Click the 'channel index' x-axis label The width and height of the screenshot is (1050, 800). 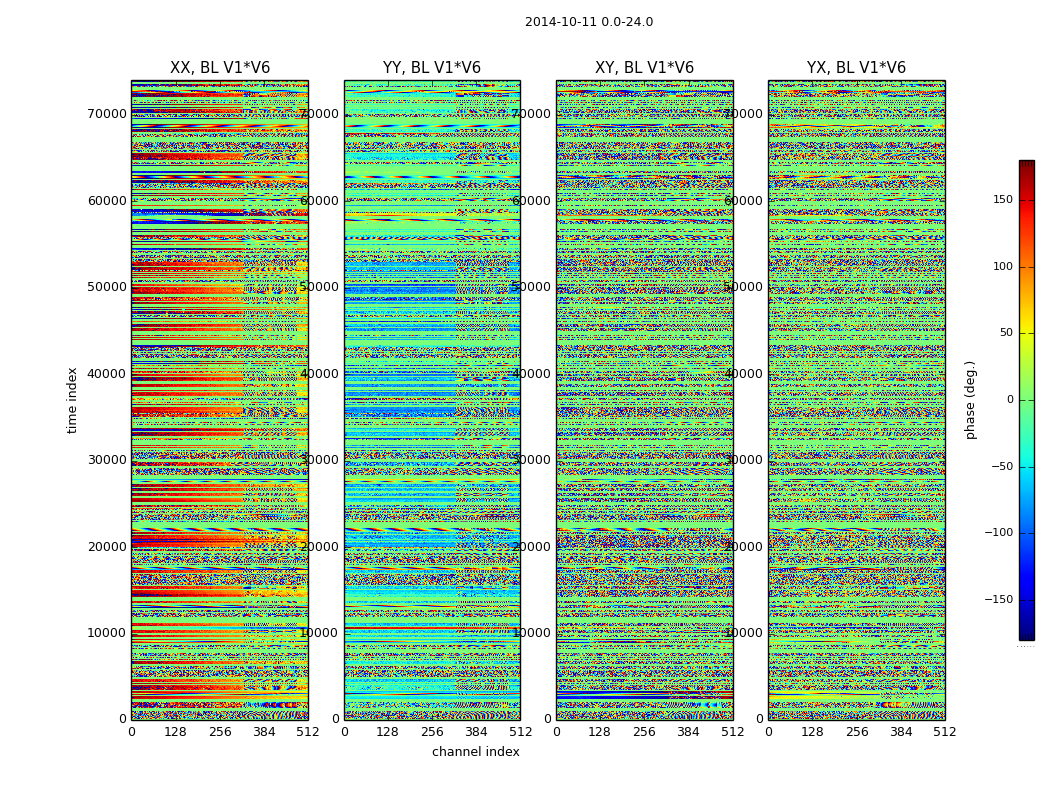point(475,752)
